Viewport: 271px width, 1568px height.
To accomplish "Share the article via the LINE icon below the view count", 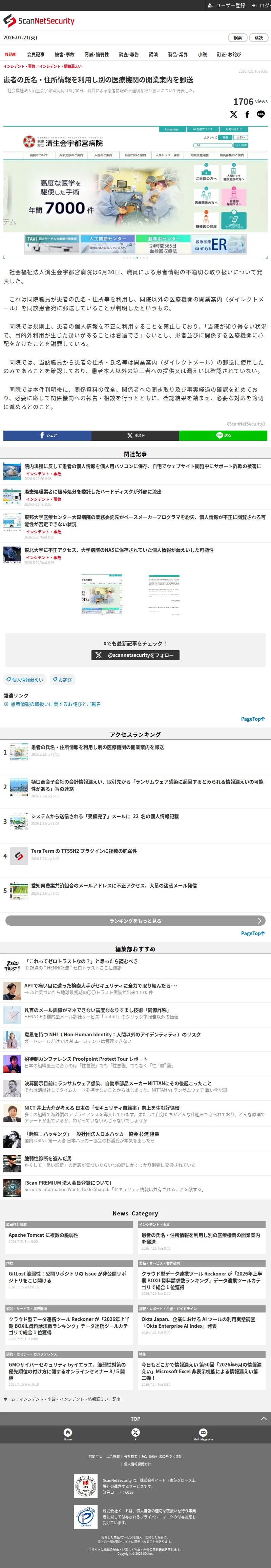I will point(261,114).
